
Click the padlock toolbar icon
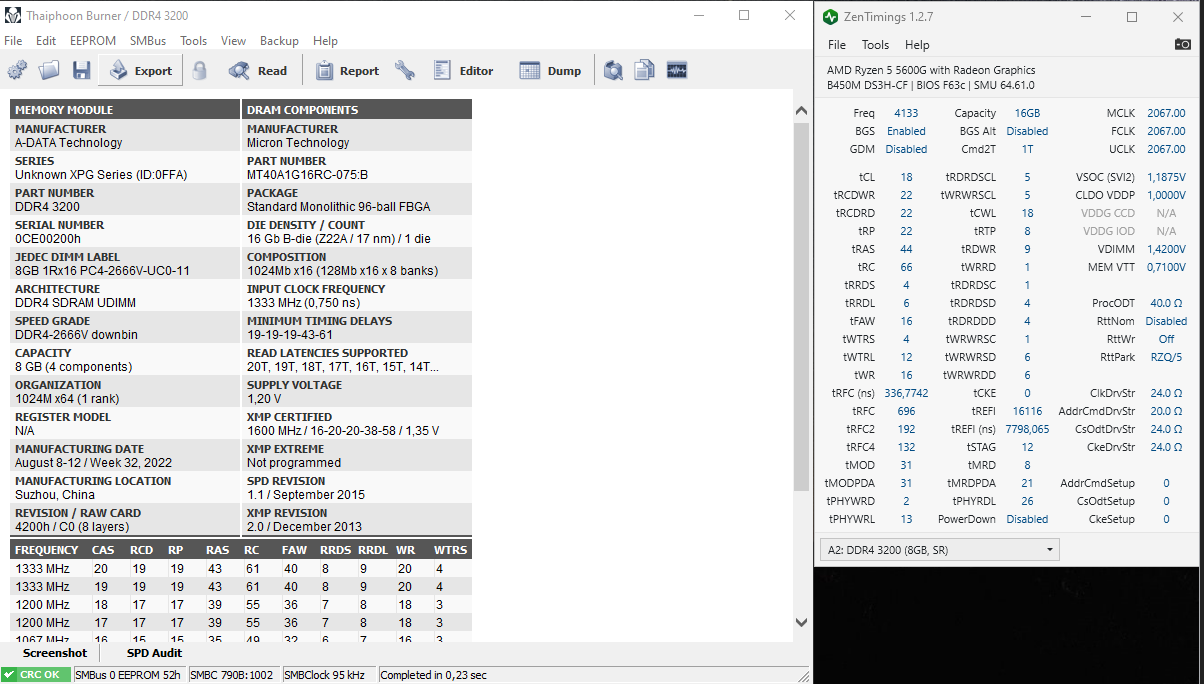tap(200, 70)
